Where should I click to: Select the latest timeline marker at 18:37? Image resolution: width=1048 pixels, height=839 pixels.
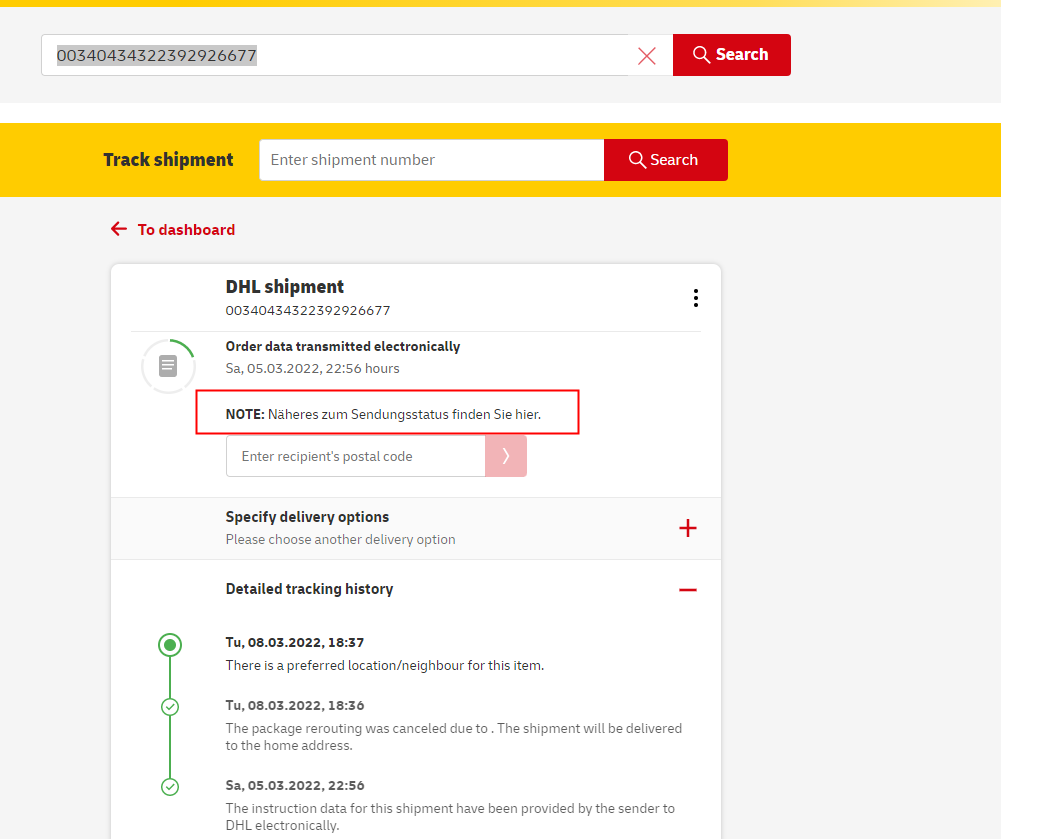tap(170, 645)
